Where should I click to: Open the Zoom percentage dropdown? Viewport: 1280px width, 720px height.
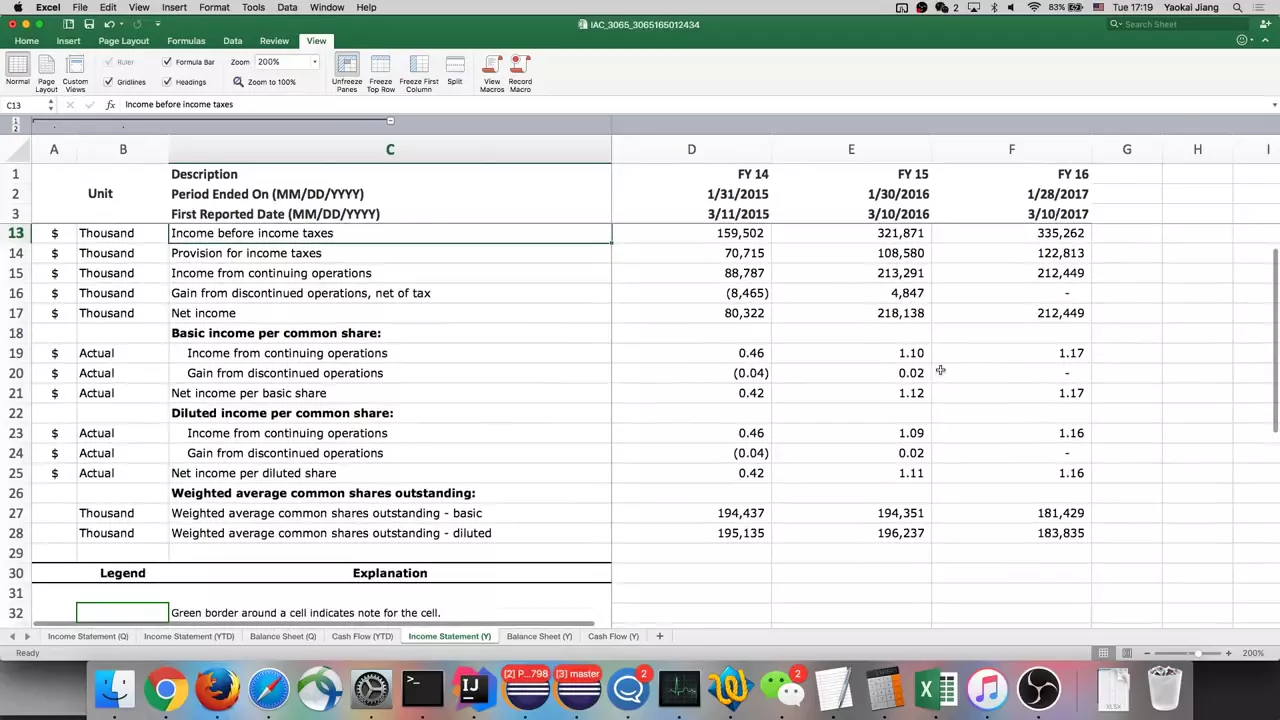point(313,62)
